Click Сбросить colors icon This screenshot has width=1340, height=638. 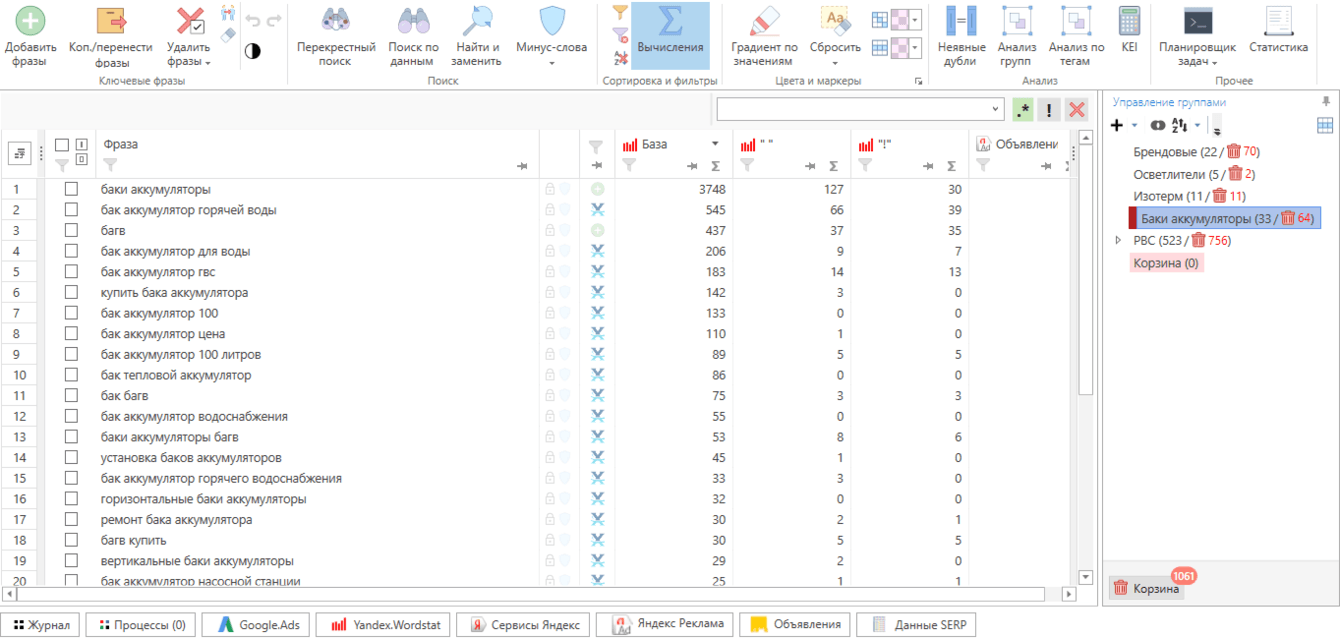pyautogui.click(x=835, y=20)
